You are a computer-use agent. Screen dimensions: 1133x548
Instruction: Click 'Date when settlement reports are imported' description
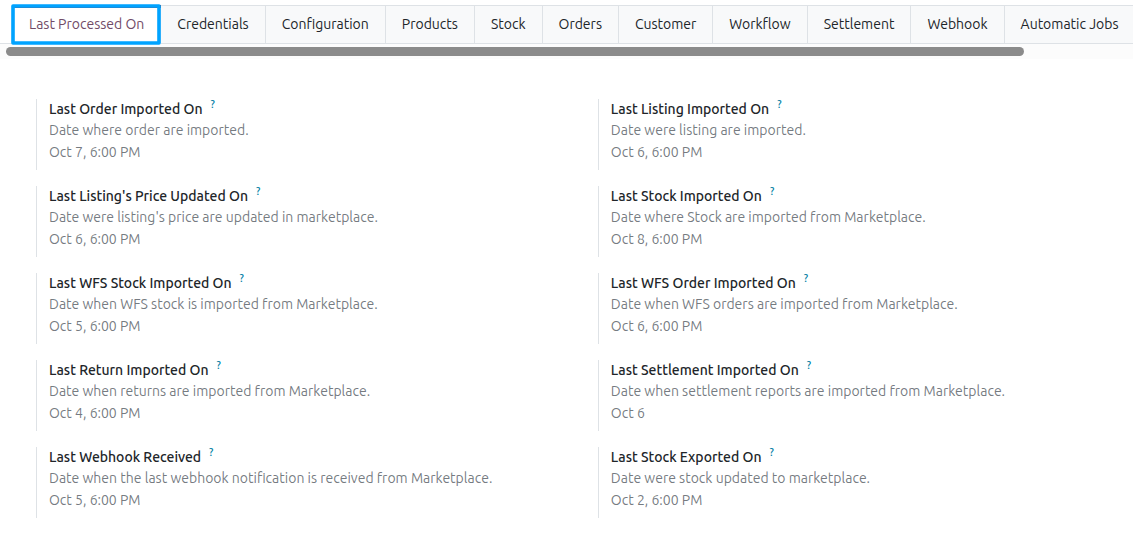click(808, 391)
